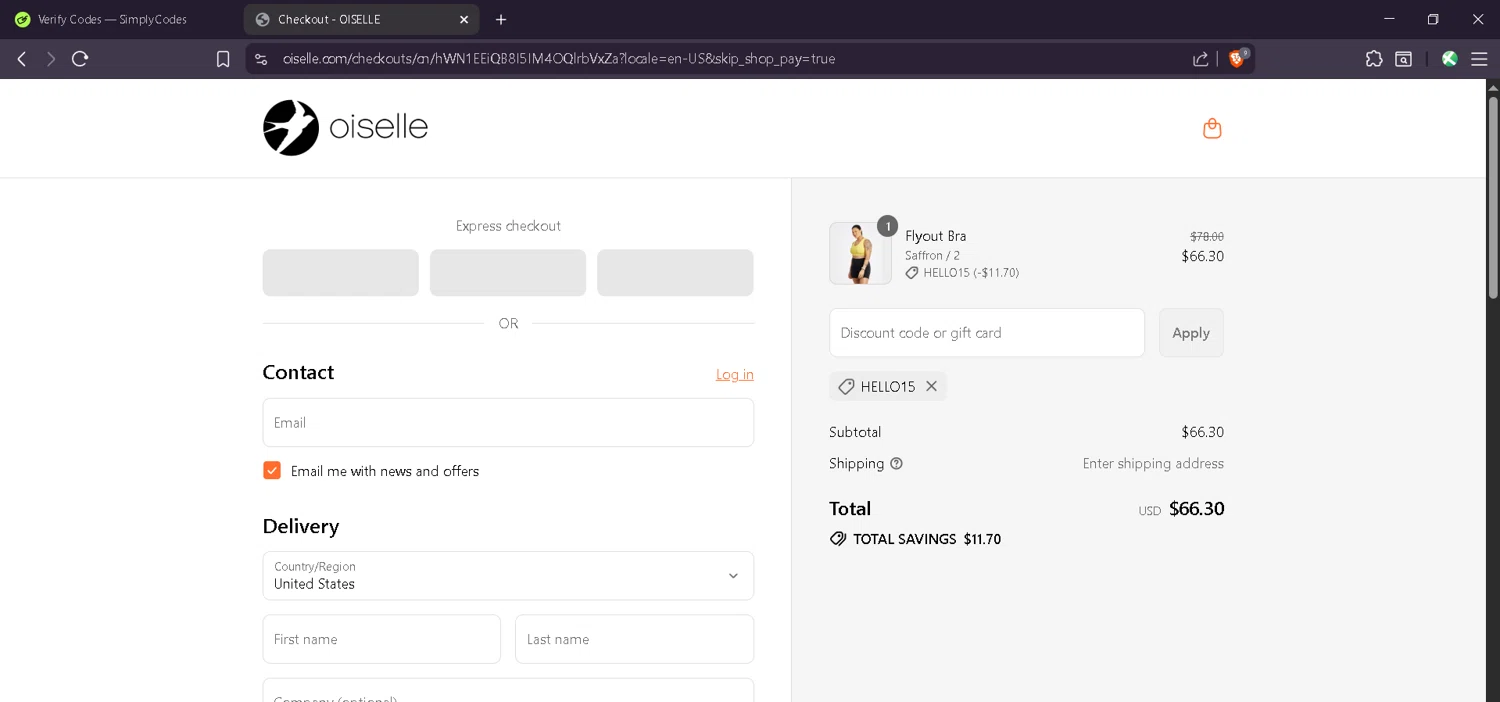Click the struck-through $78.00 price
The image size is (1500, 702).
[1207, 237]
